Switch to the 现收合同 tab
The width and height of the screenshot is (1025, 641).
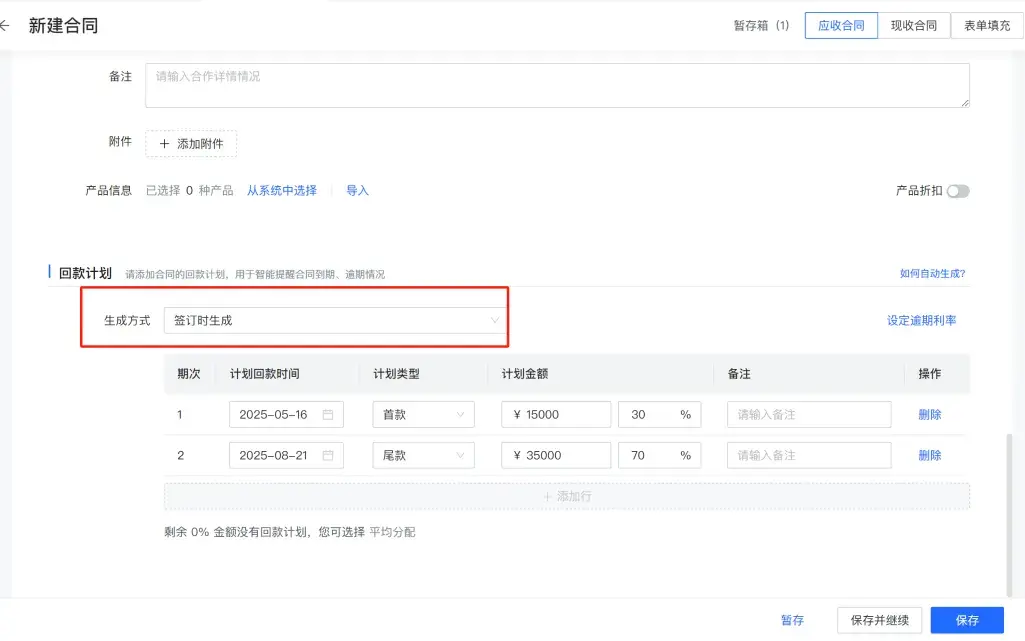click(914, 25)
